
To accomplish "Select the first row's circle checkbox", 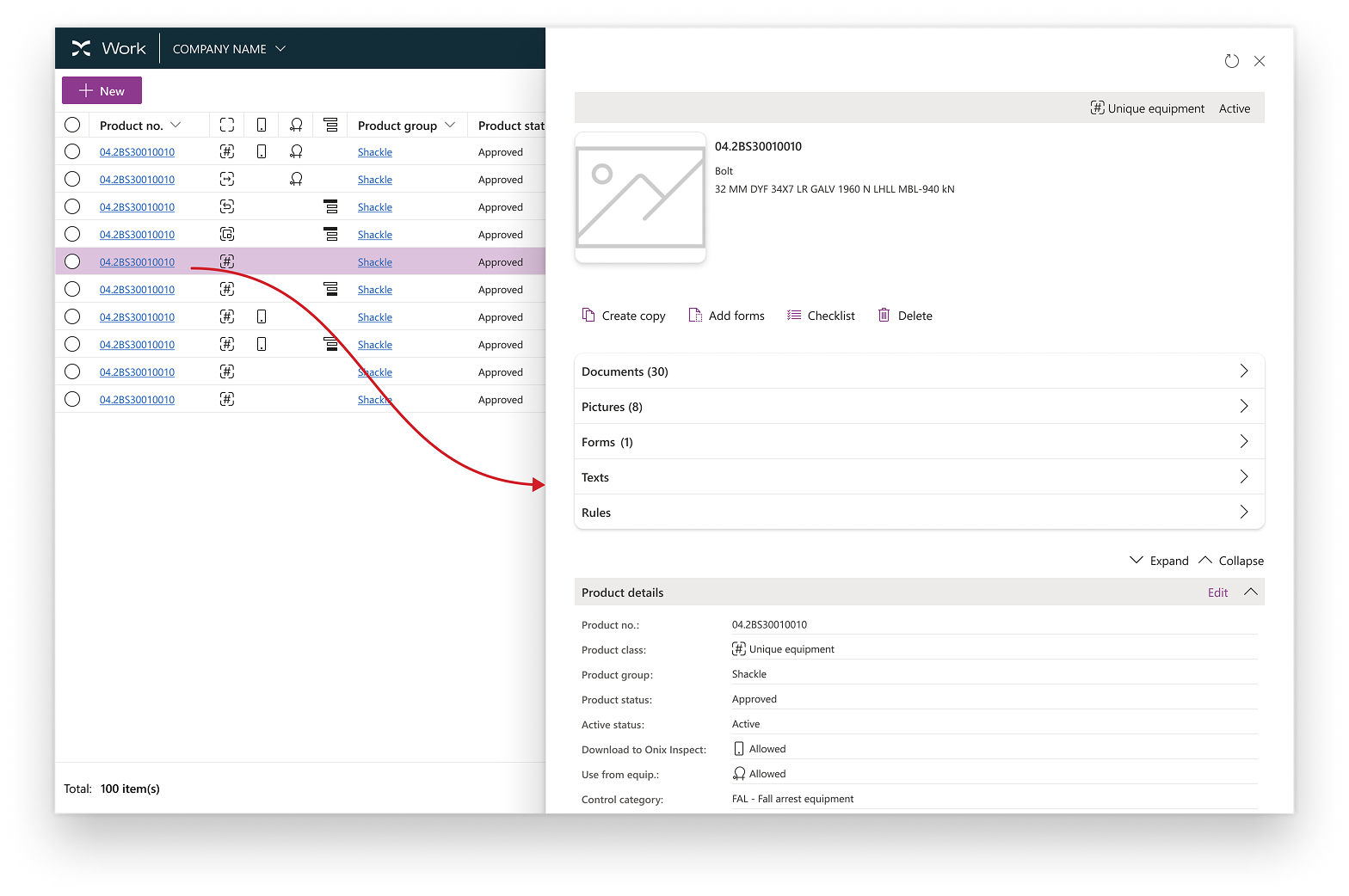I will pos(72,152).
